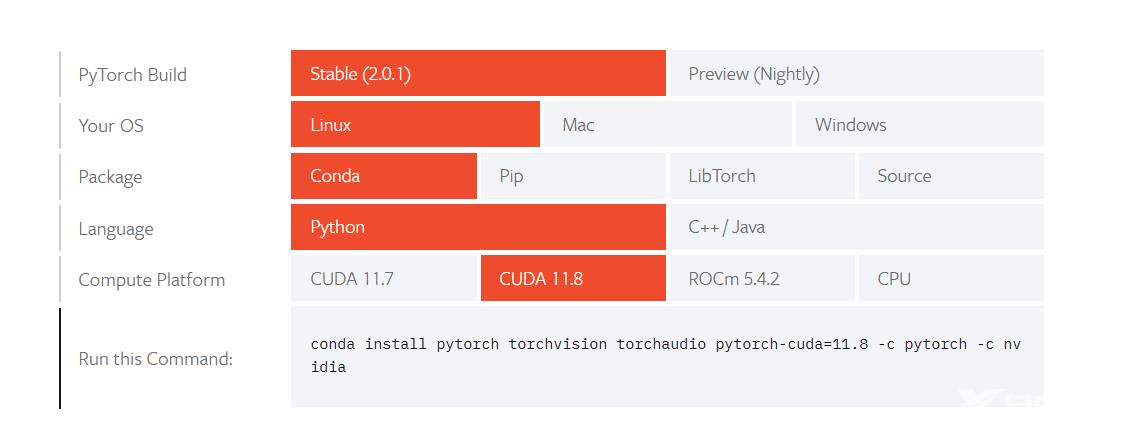Choose Windows as your OS
1139x446 pixels.
pos(919,125)
